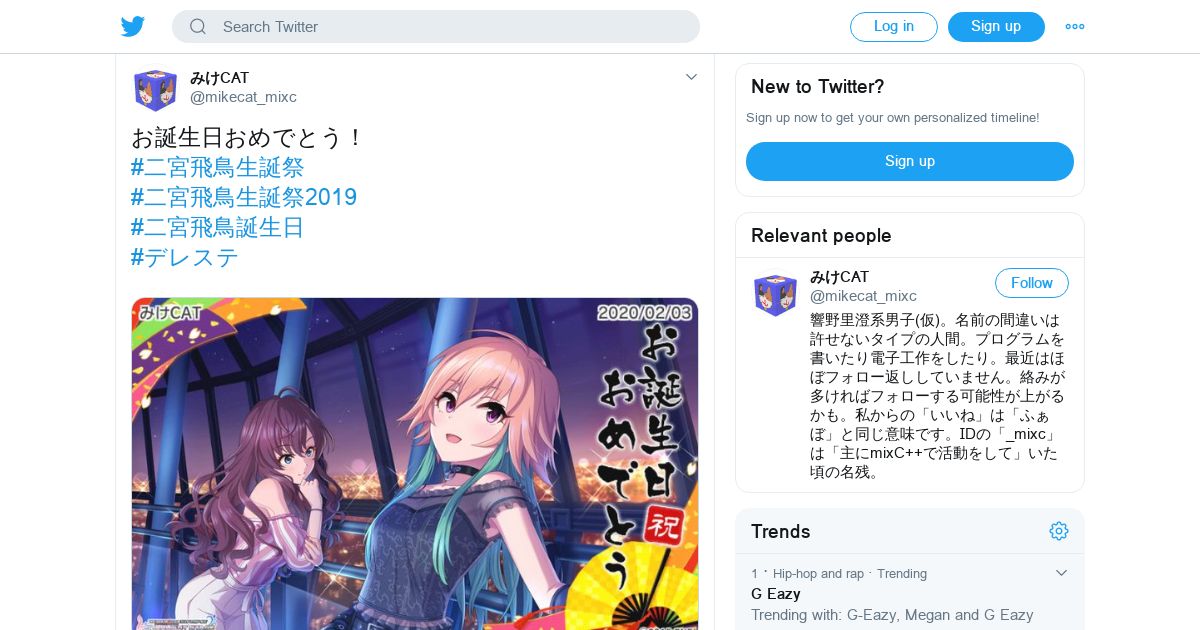Open G Eazy trending topic
The width and height of the screenshot is (1200, 630).
[776, 594]
